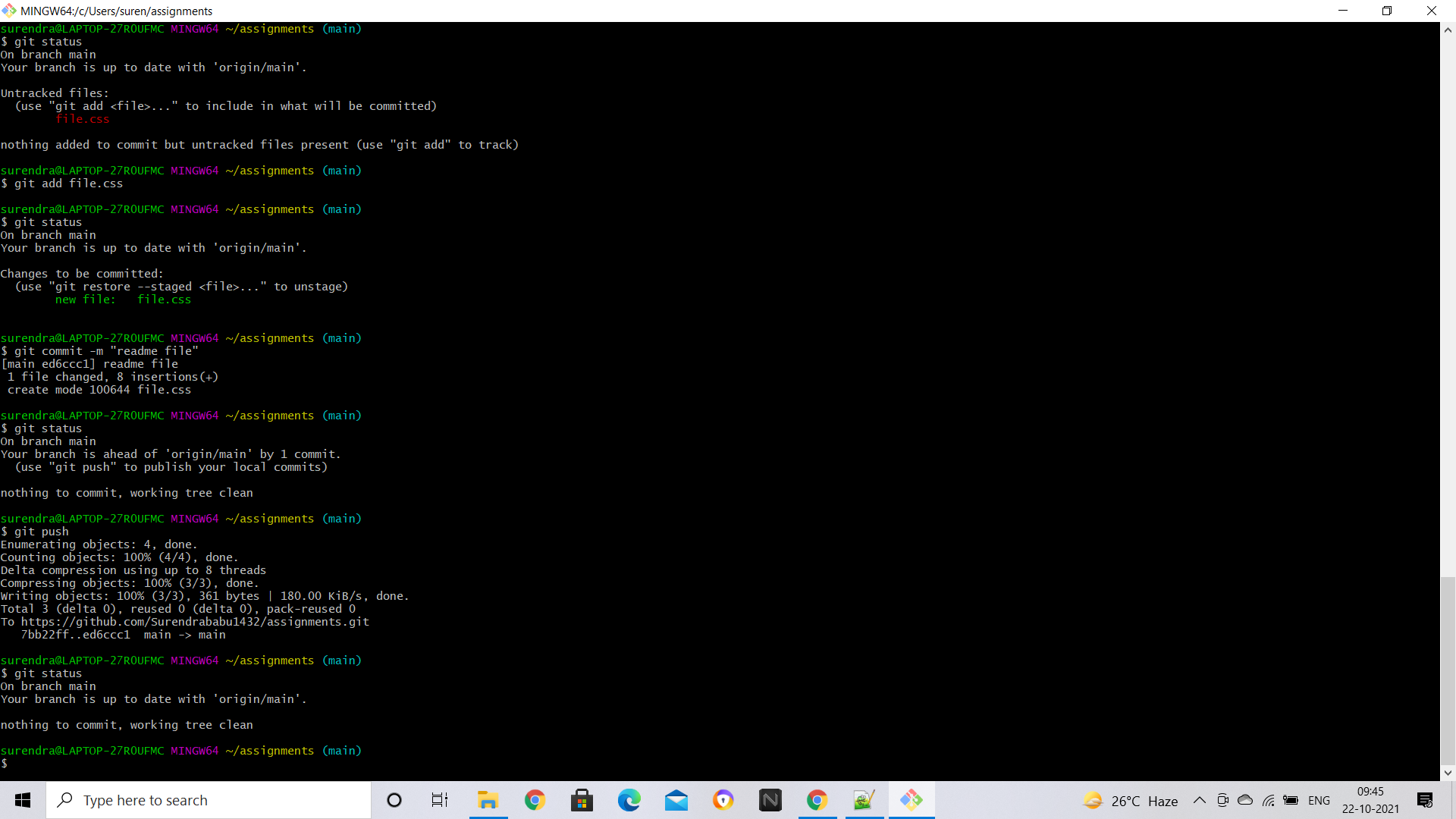Open the Mail app icon
The width and height of the screenshot is (1456, 819).
click(x=676, y=800)
